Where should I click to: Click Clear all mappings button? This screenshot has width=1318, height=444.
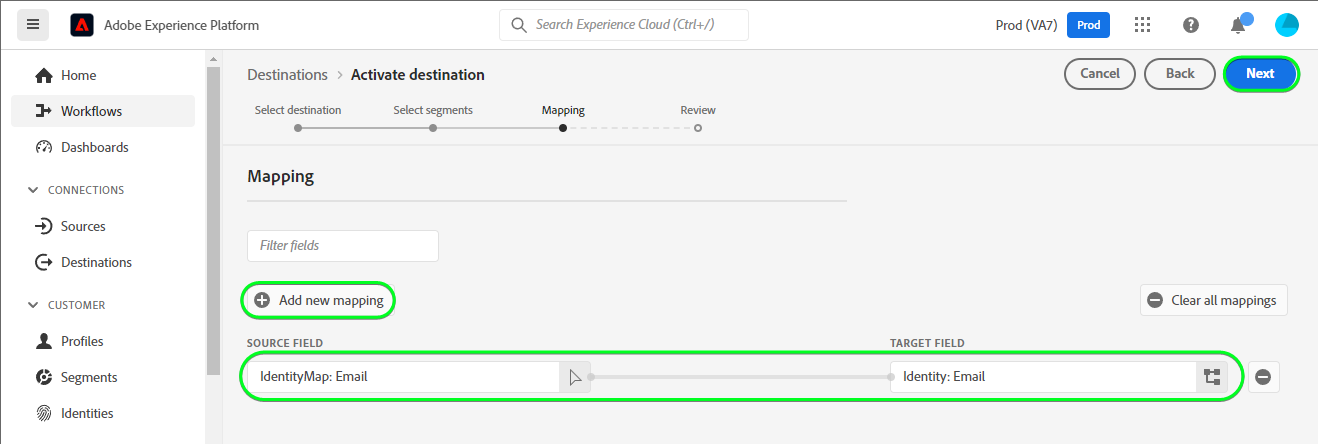click(1213, 300)
